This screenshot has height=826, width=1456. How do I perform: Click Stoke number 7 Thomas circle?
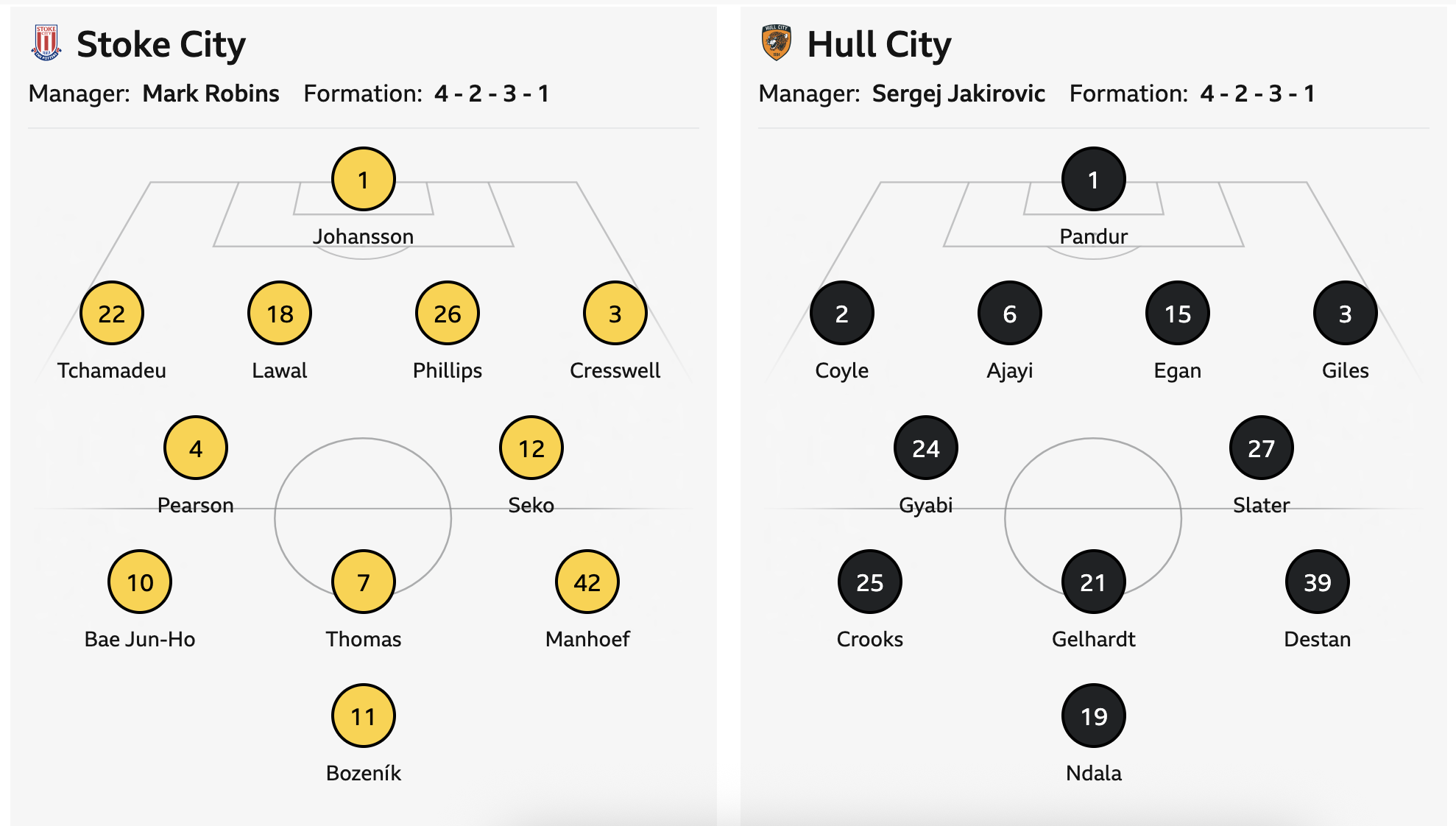364,582
